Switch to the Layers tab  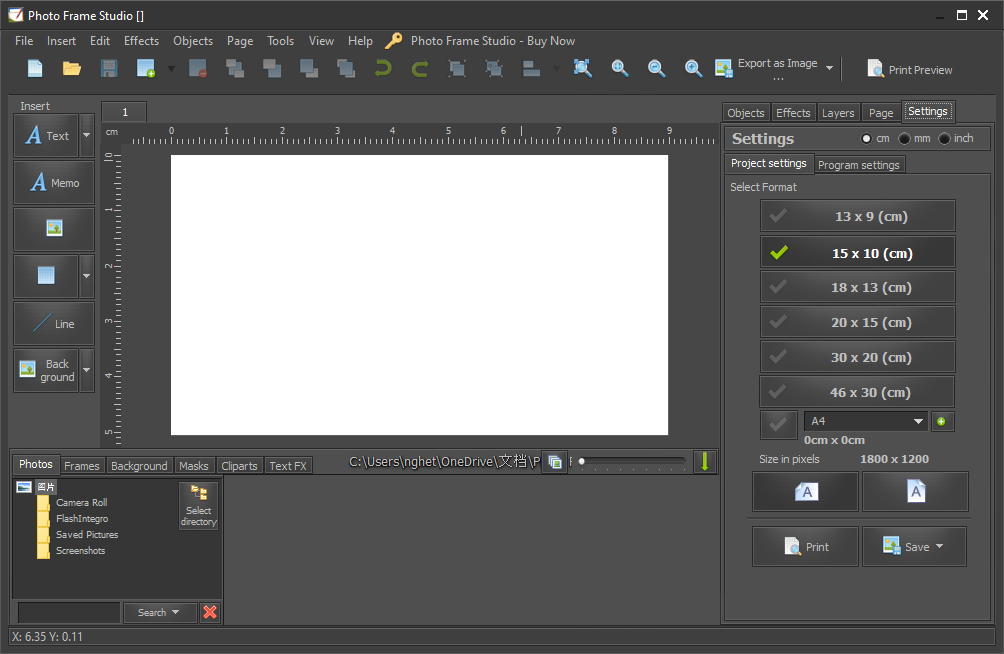[x=837, y=113]
